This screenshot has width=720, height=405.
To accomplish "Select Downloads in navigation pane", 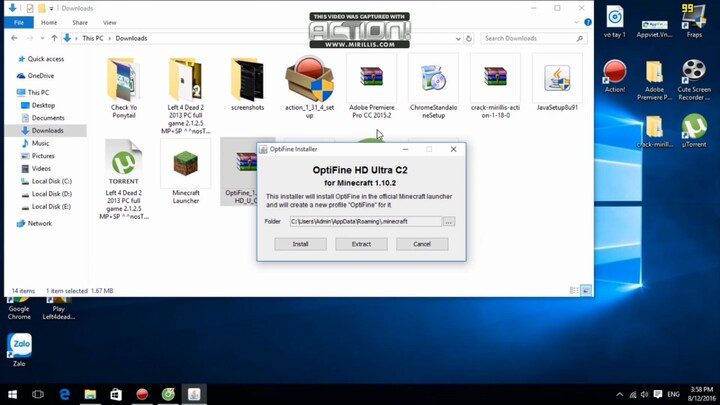I will [x=45, y=130].
